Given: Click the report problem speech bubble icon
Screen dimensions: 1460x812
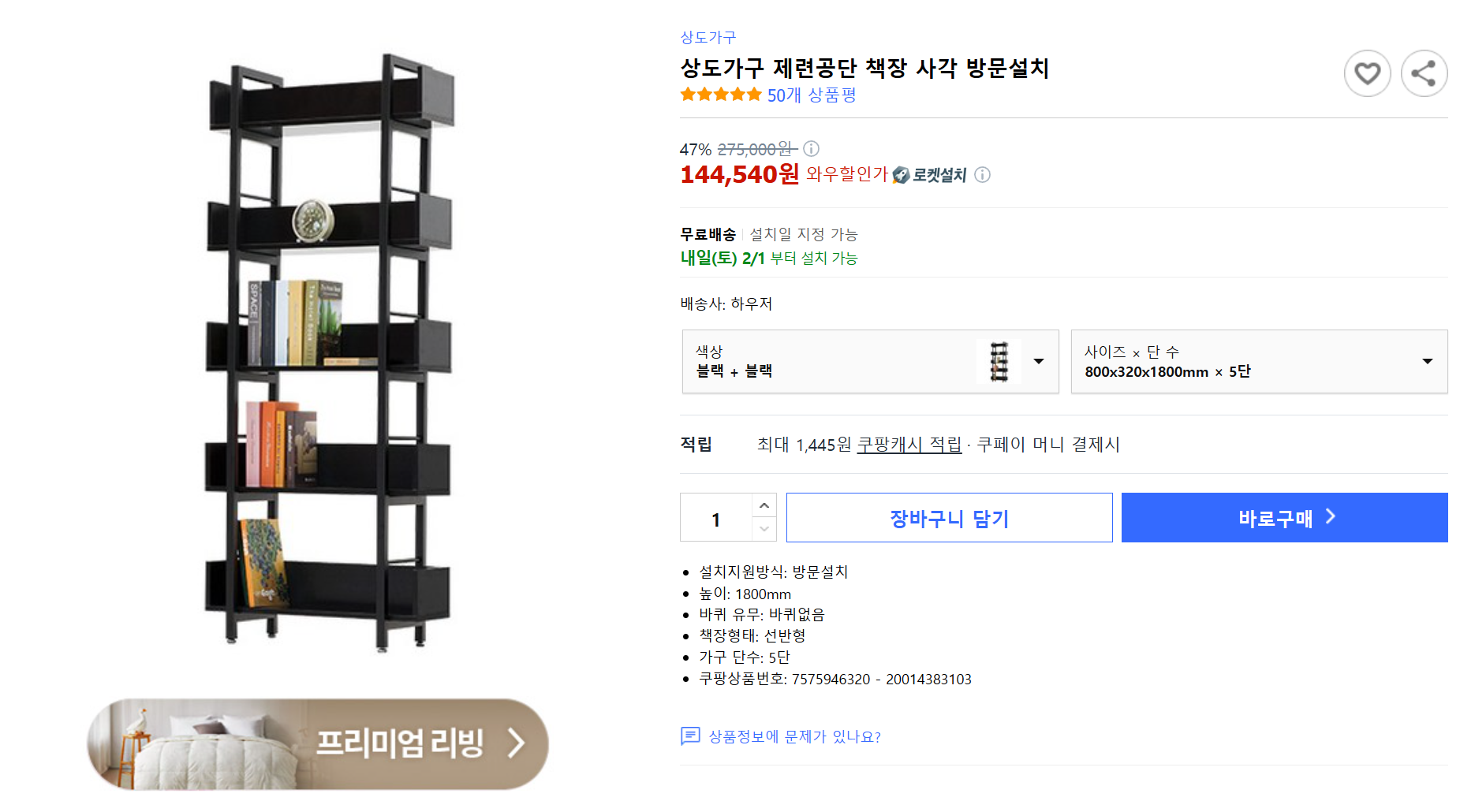Looking at the screenshot, I should pyautogui.click(x=690, y=736).
